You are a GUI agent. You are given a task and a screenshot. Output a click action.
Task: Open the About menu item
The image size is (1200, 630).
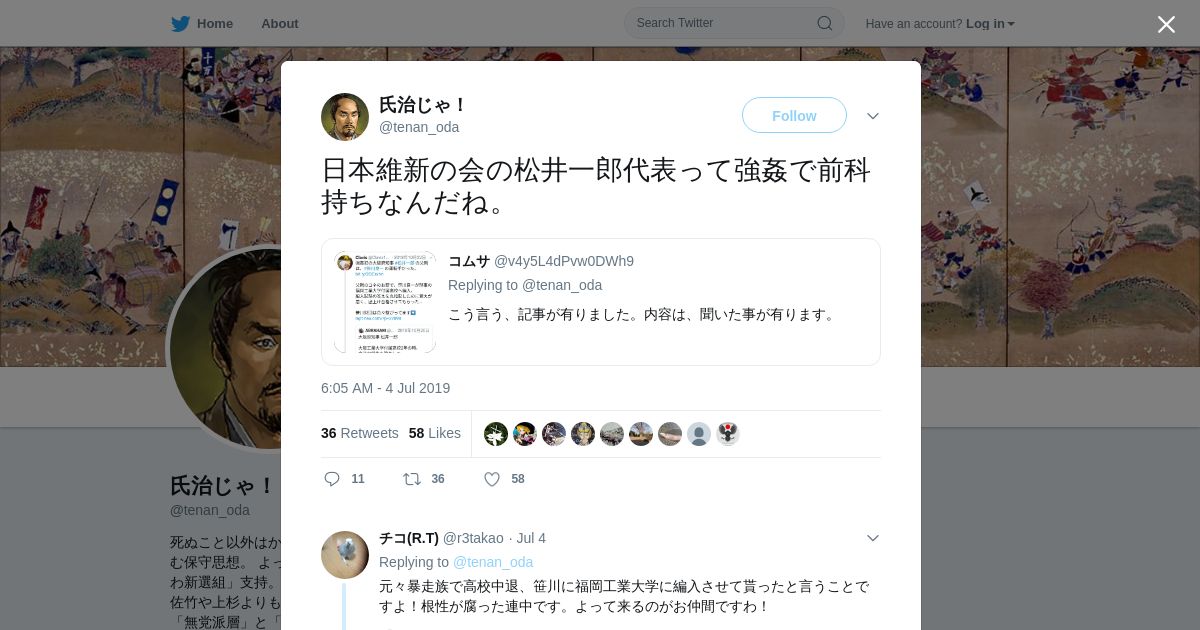tap(279, 23)
